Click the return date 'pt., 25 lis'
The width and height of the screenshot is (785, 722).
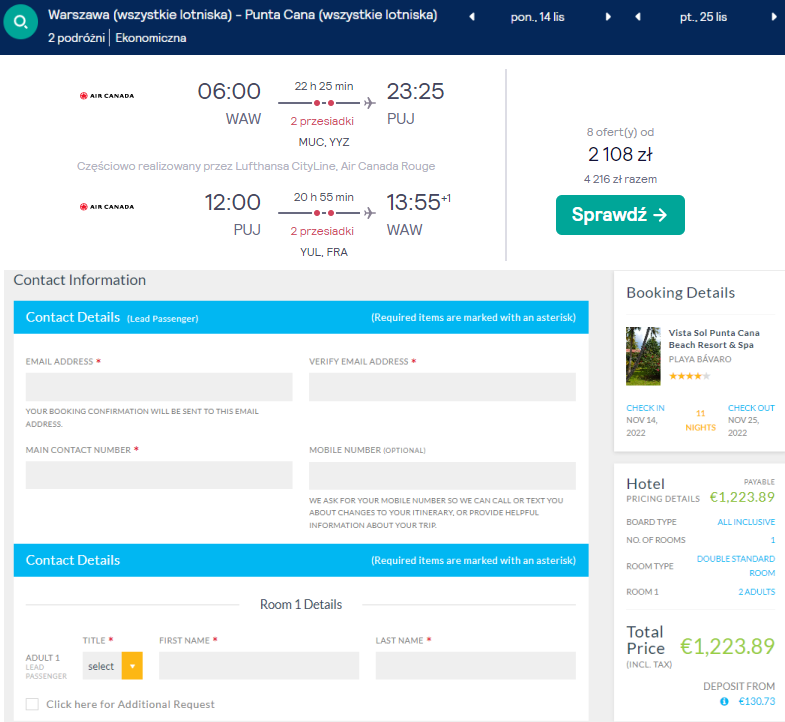pyautogui.click(x=703, y=17)
